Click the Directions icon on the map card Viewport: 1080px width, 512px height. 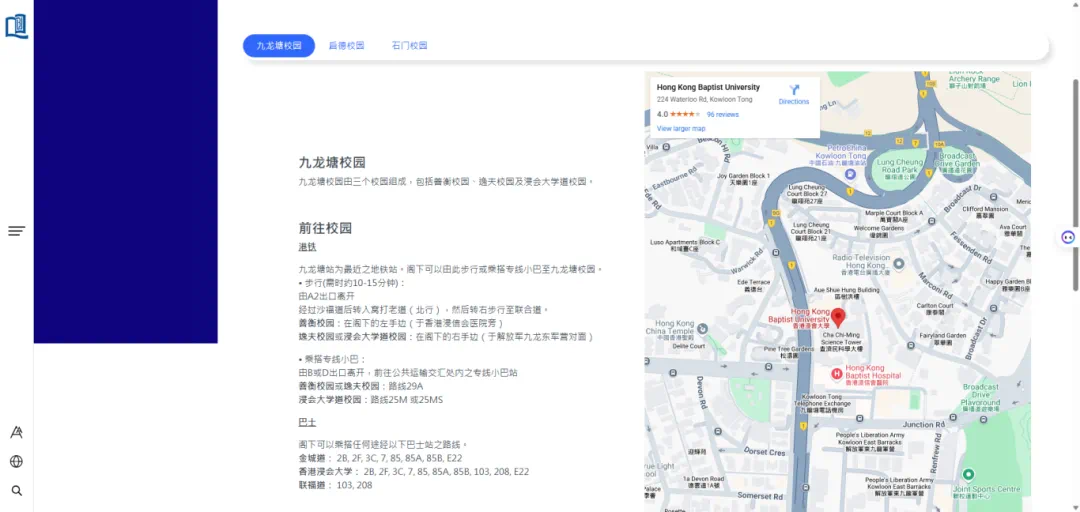[794, 90]
